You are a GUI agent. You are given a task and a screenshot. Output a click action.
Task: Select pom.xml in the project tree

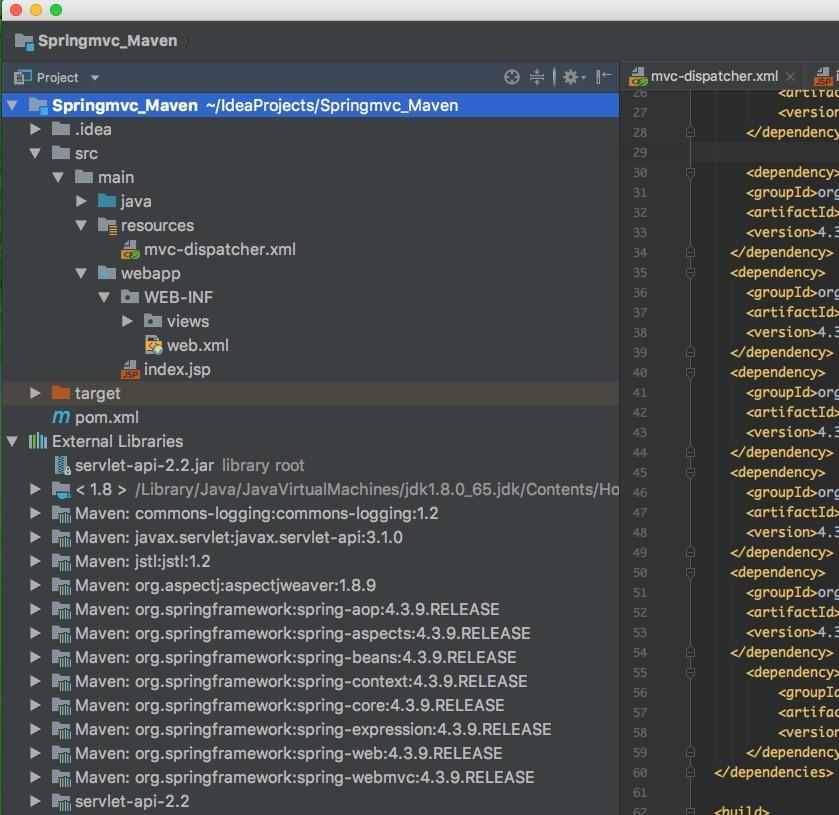pyautogui.click(x=106, y=417)
